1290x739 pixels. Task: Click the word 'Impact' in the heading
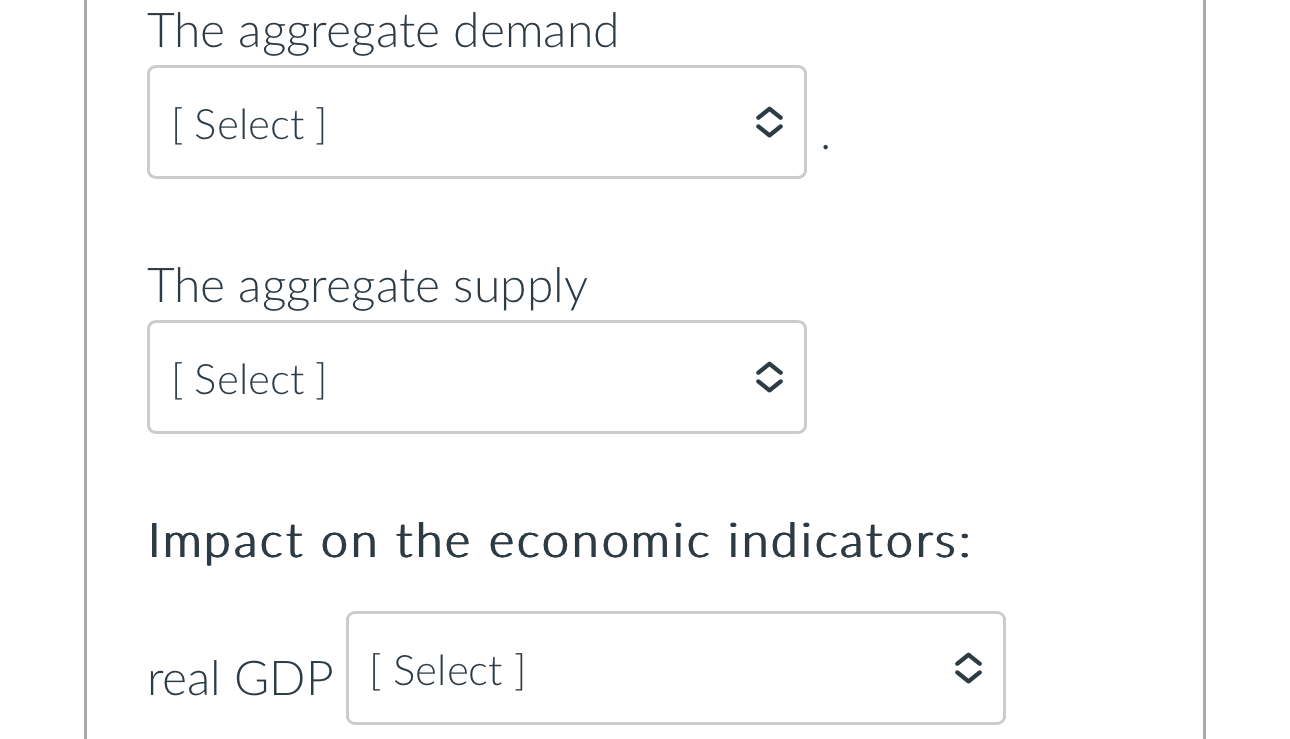[x=225, y=541]
